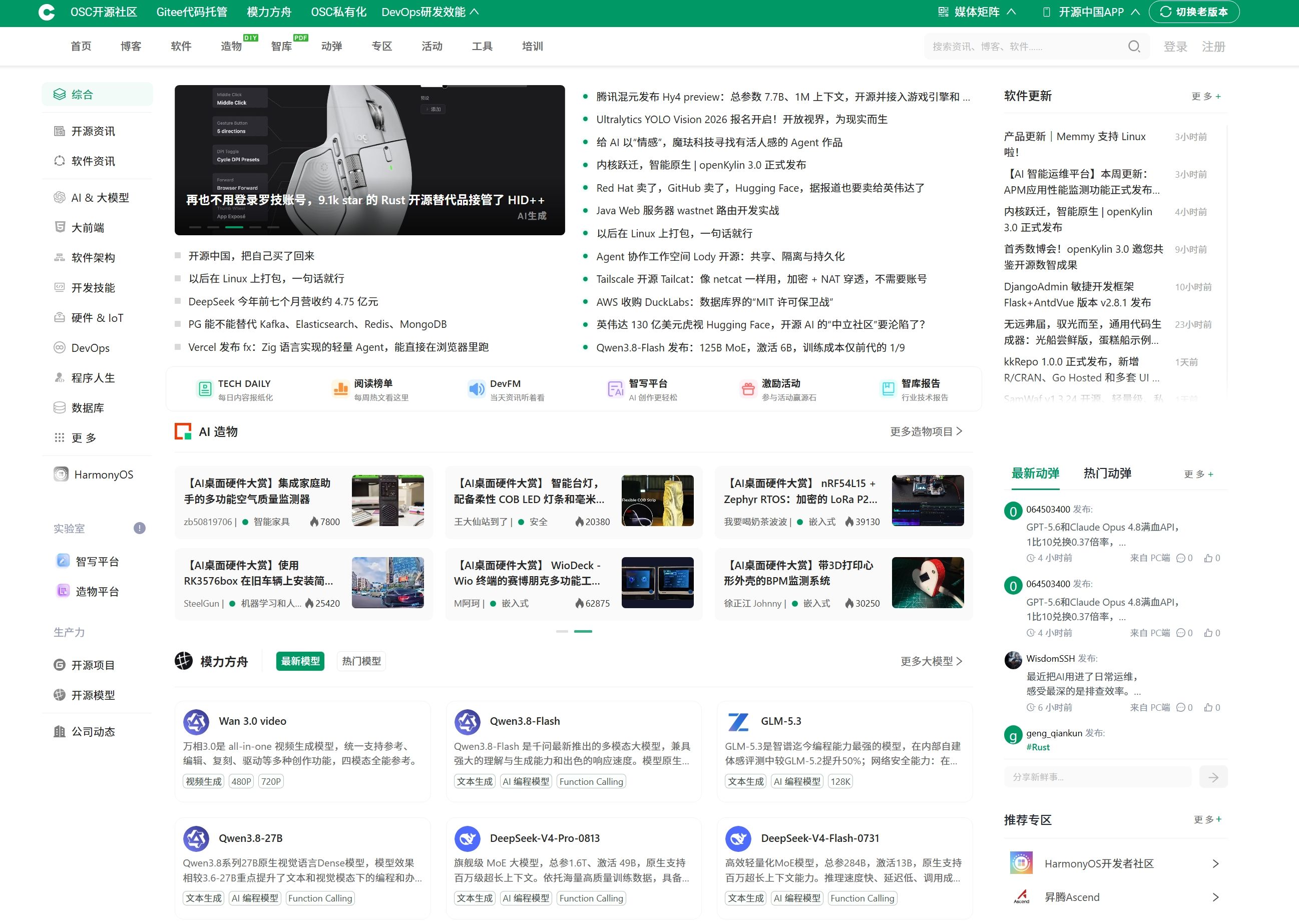Open the 昇腾Ascend row chevron
Viewport: 1299px width, 924px height.
[1215, 897]
